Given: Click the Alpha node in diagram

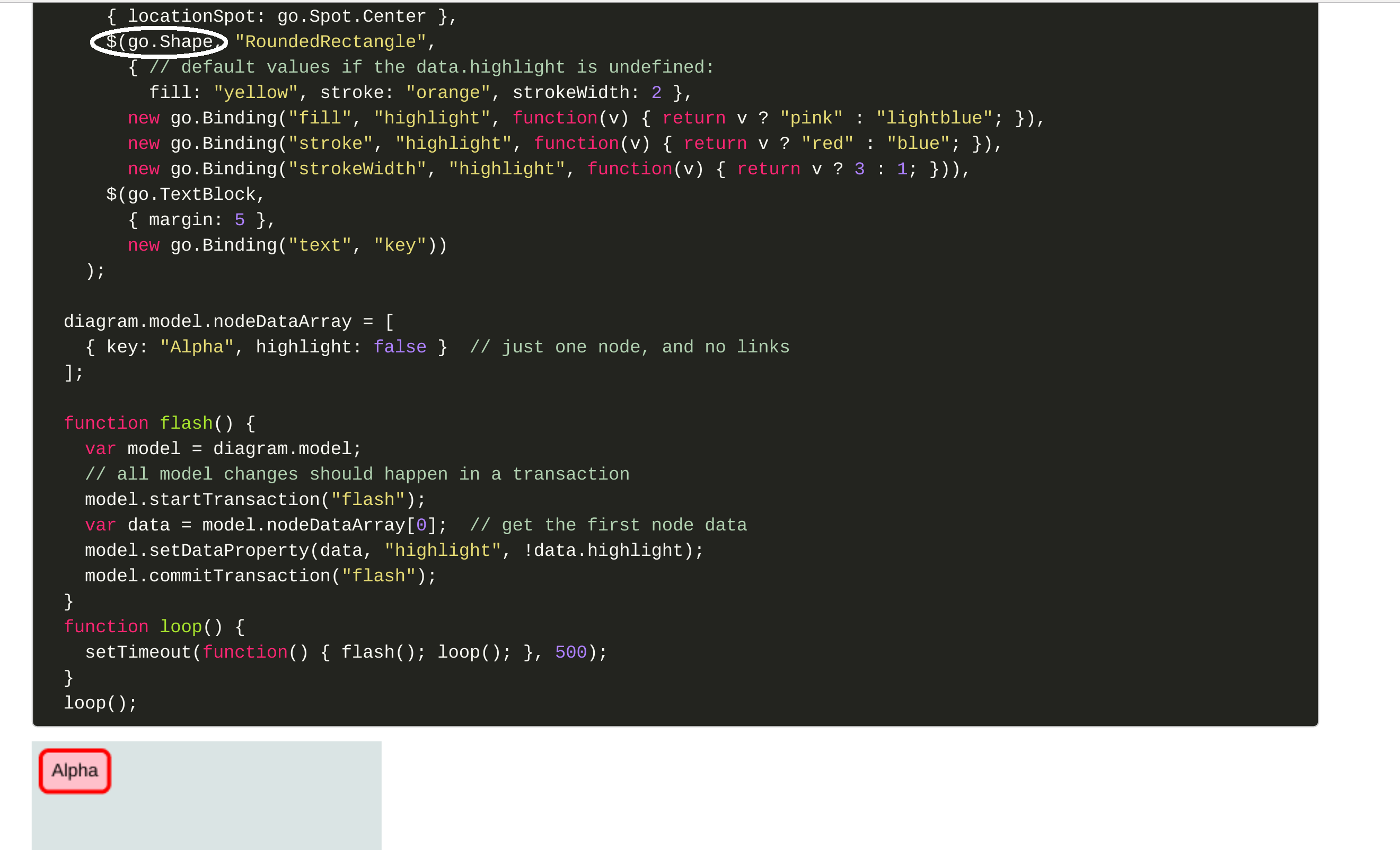Looking at the screenshot, I should pos(74,771).
